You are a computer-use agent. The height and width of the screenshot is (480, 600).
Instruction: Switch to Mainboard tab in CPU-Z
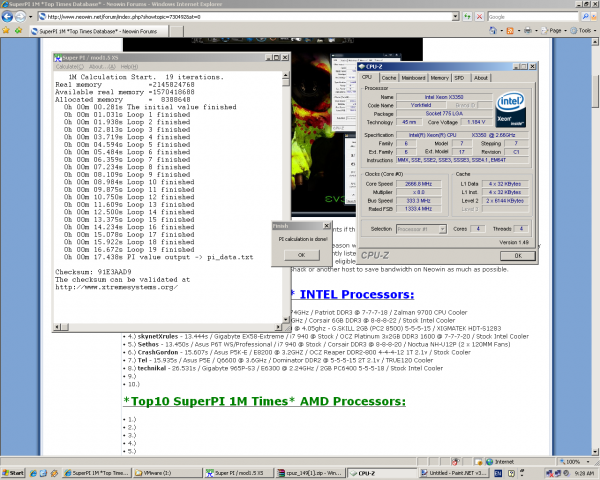413,78
